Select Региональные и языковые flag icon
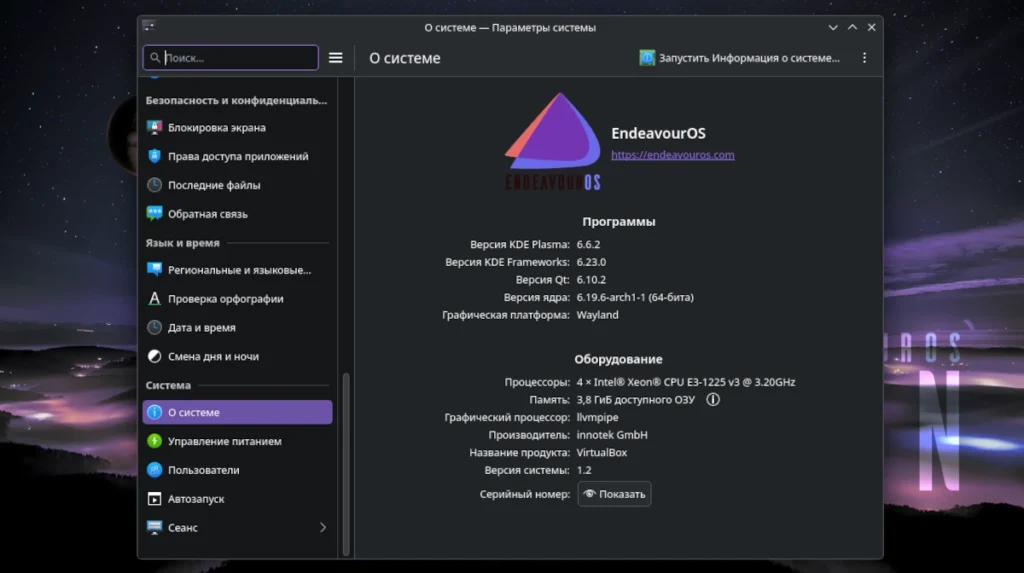 154,270
